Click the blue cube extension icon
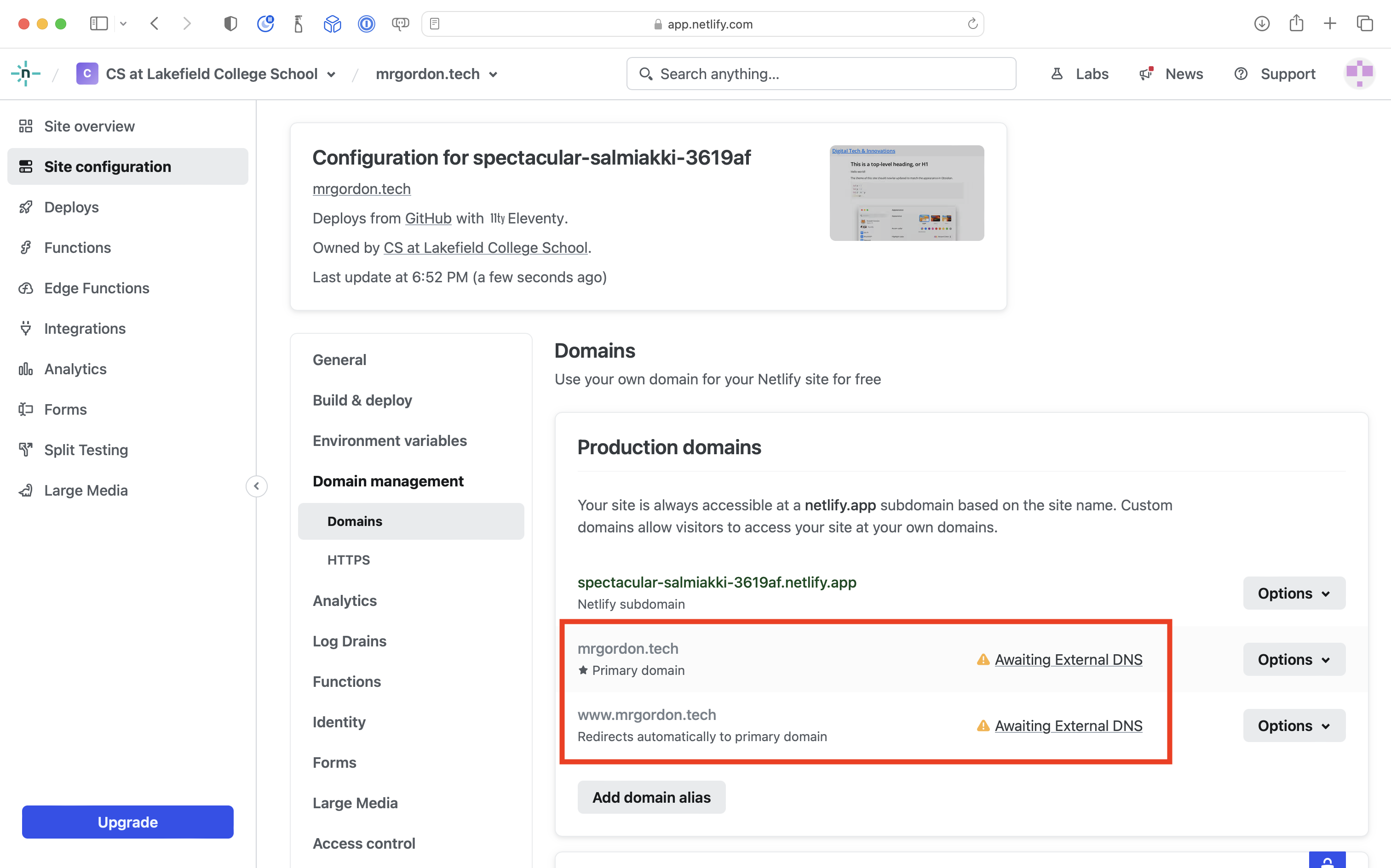Screen dimensions: 1391x868 (x=333, y=23)
